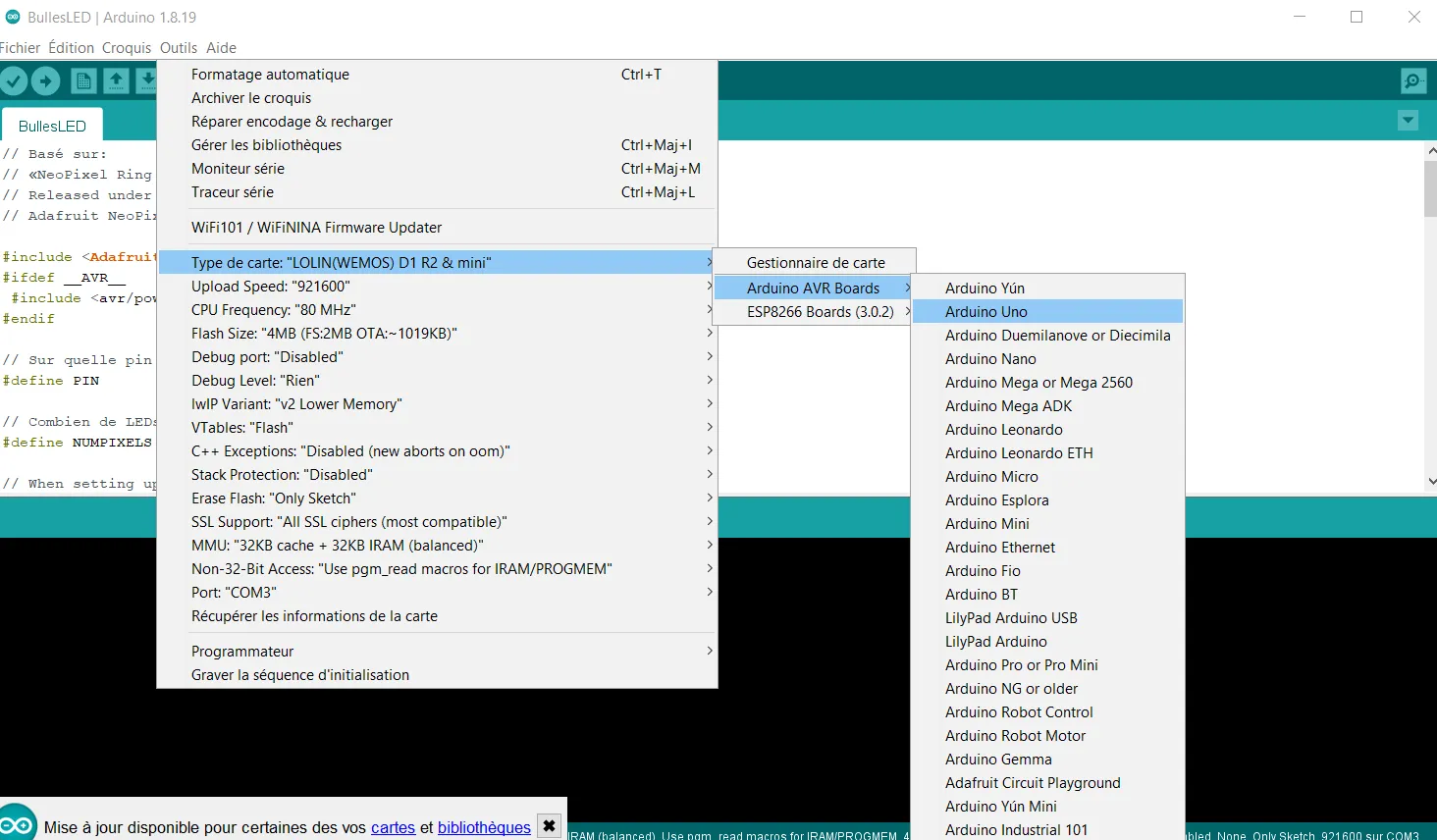Expand Programmateur submenu

pos(437,652)
